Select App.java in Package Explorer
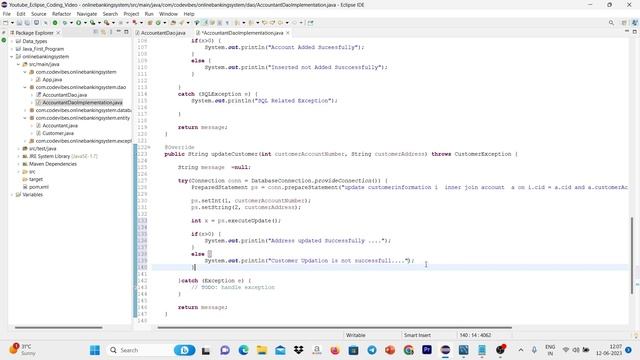 [x=52, y=80]
